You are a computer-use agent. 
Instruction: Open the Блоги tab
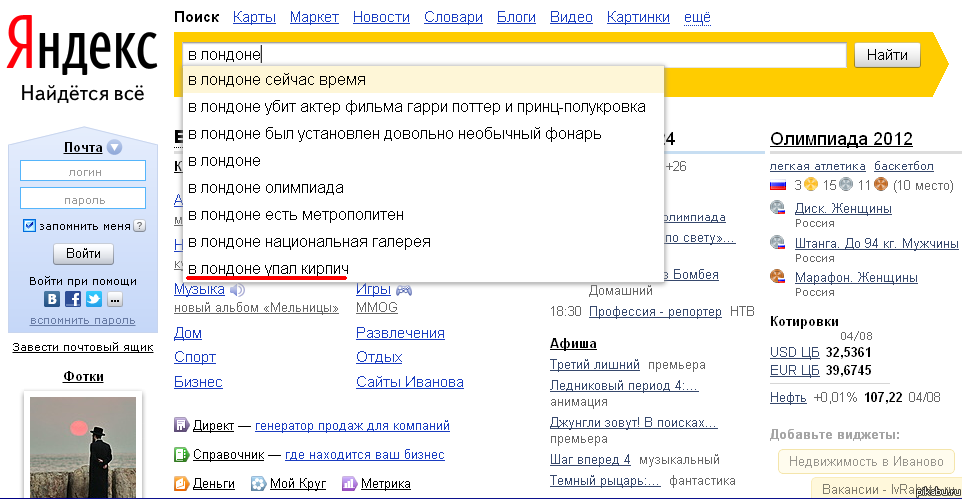click(x=516, y=17)
